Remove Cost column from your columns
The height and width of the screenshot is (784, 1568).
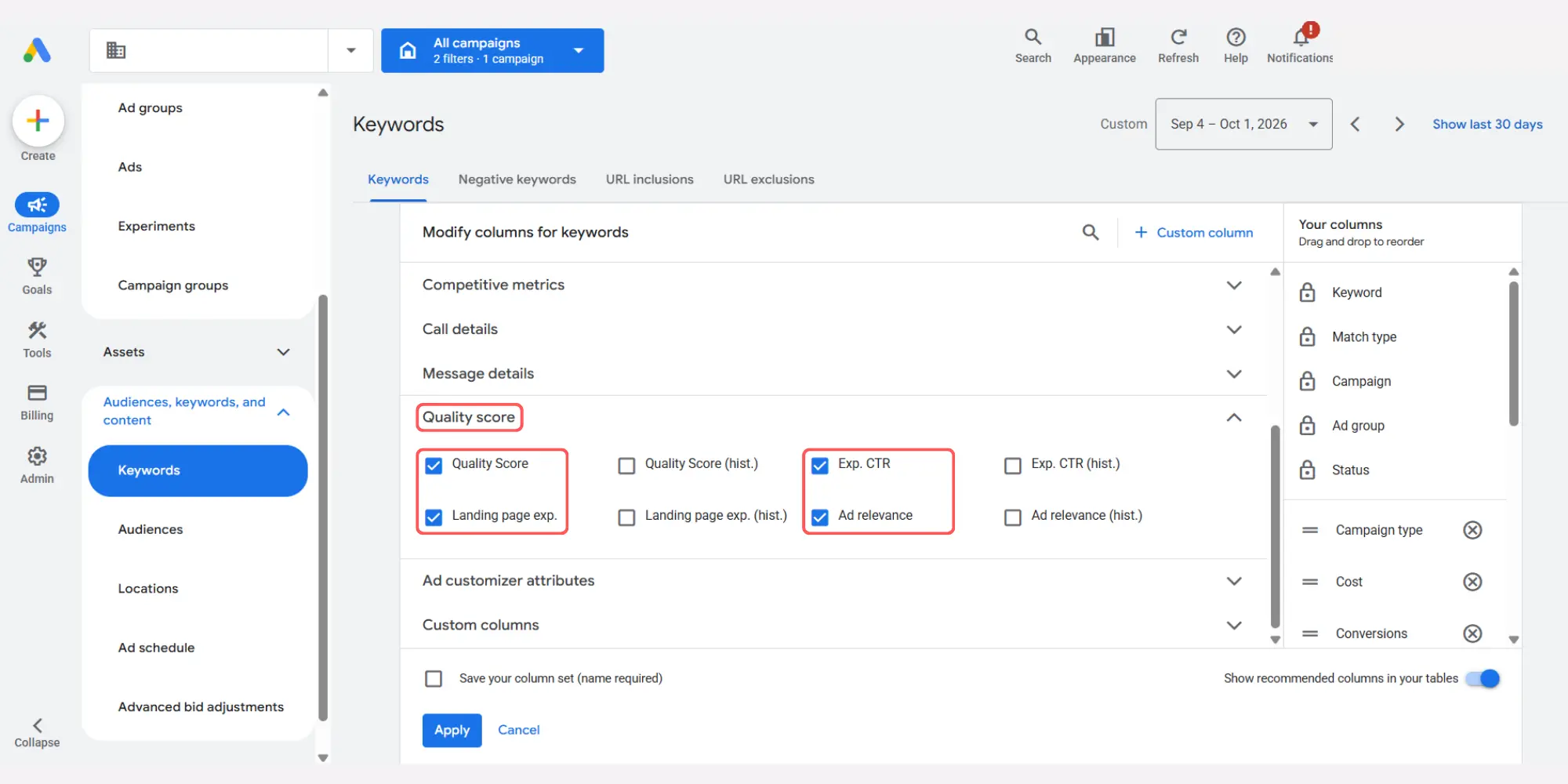click(x=1472, y=582)
